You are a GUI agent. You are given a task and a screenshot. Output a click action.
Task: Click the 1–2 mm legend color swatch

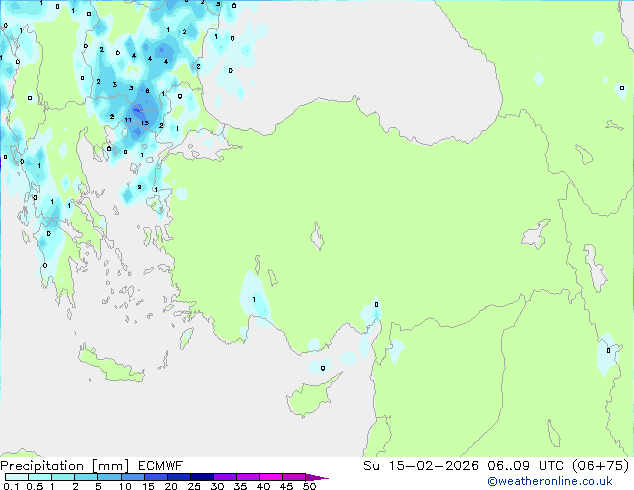[x=63, y=477]
